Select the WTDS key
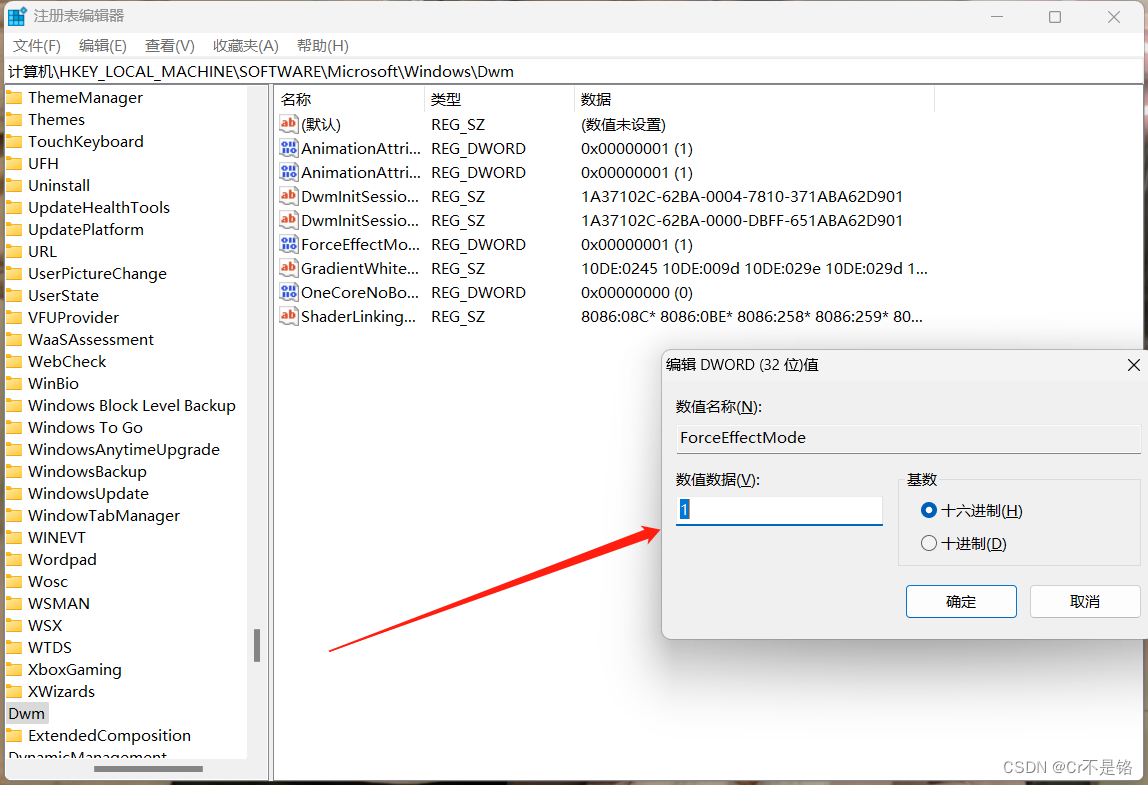Viewport: 1148px width, 785px height. pos(50,647)
